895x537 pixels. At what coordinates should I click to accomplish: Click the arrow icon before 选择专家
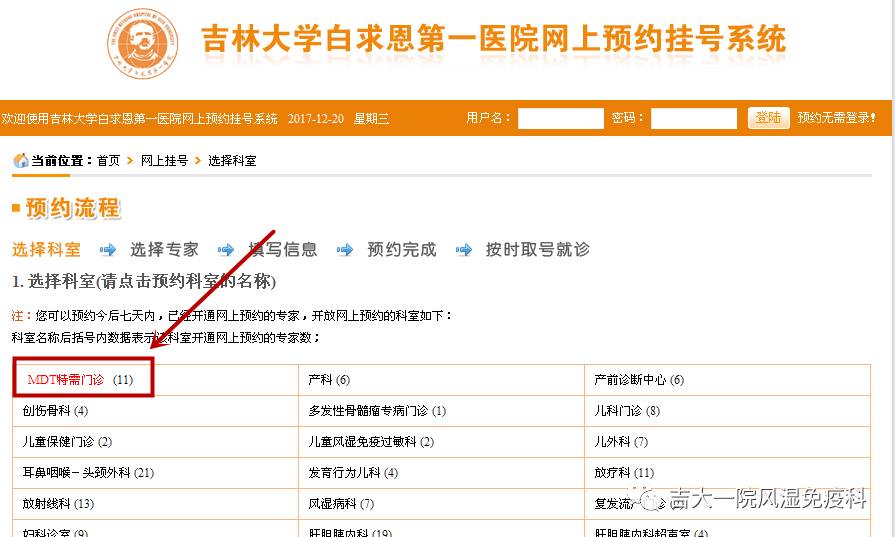click(107, 249)
